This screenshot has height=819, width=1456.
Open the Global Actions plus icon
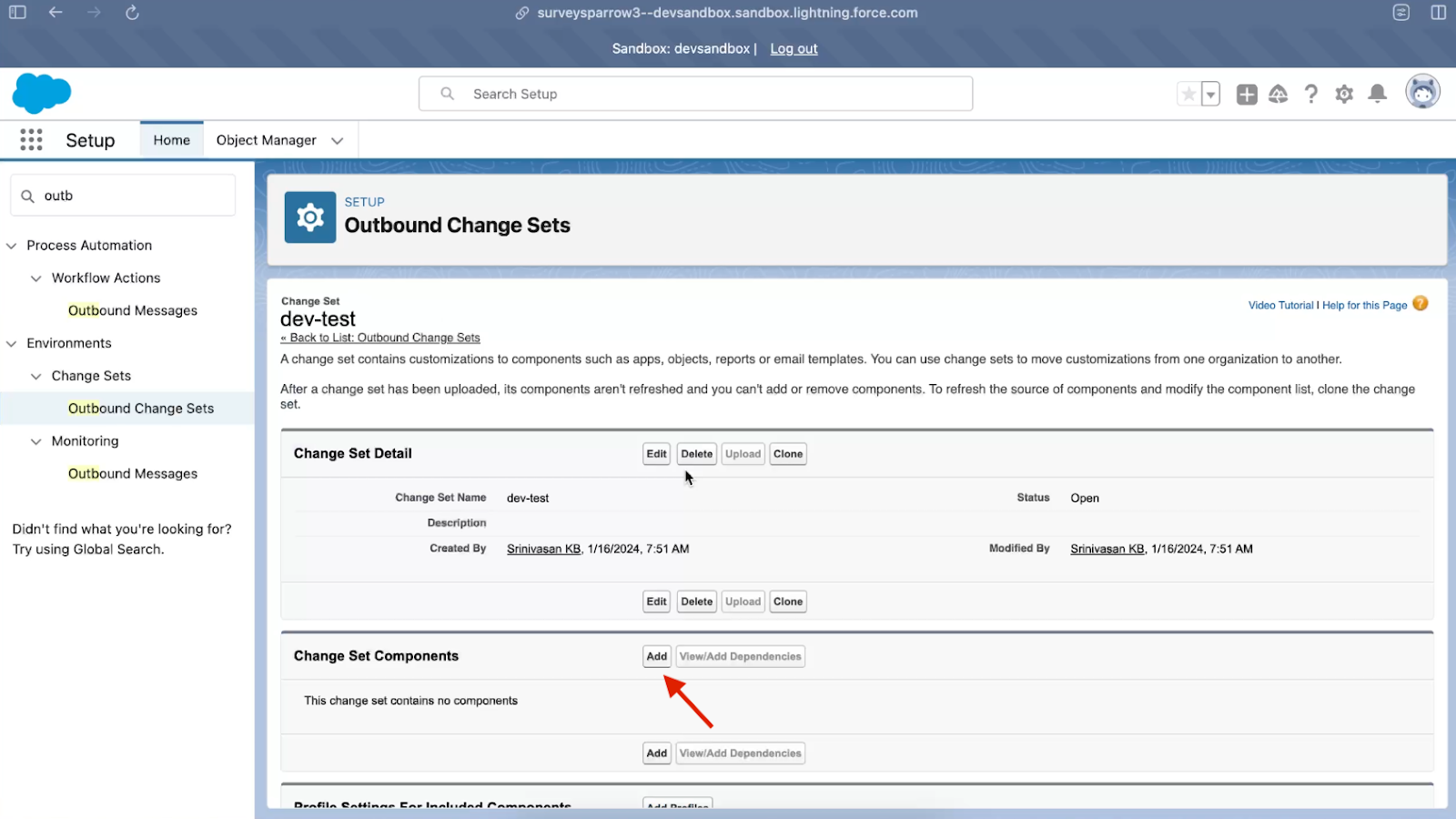pos(1247,94)
